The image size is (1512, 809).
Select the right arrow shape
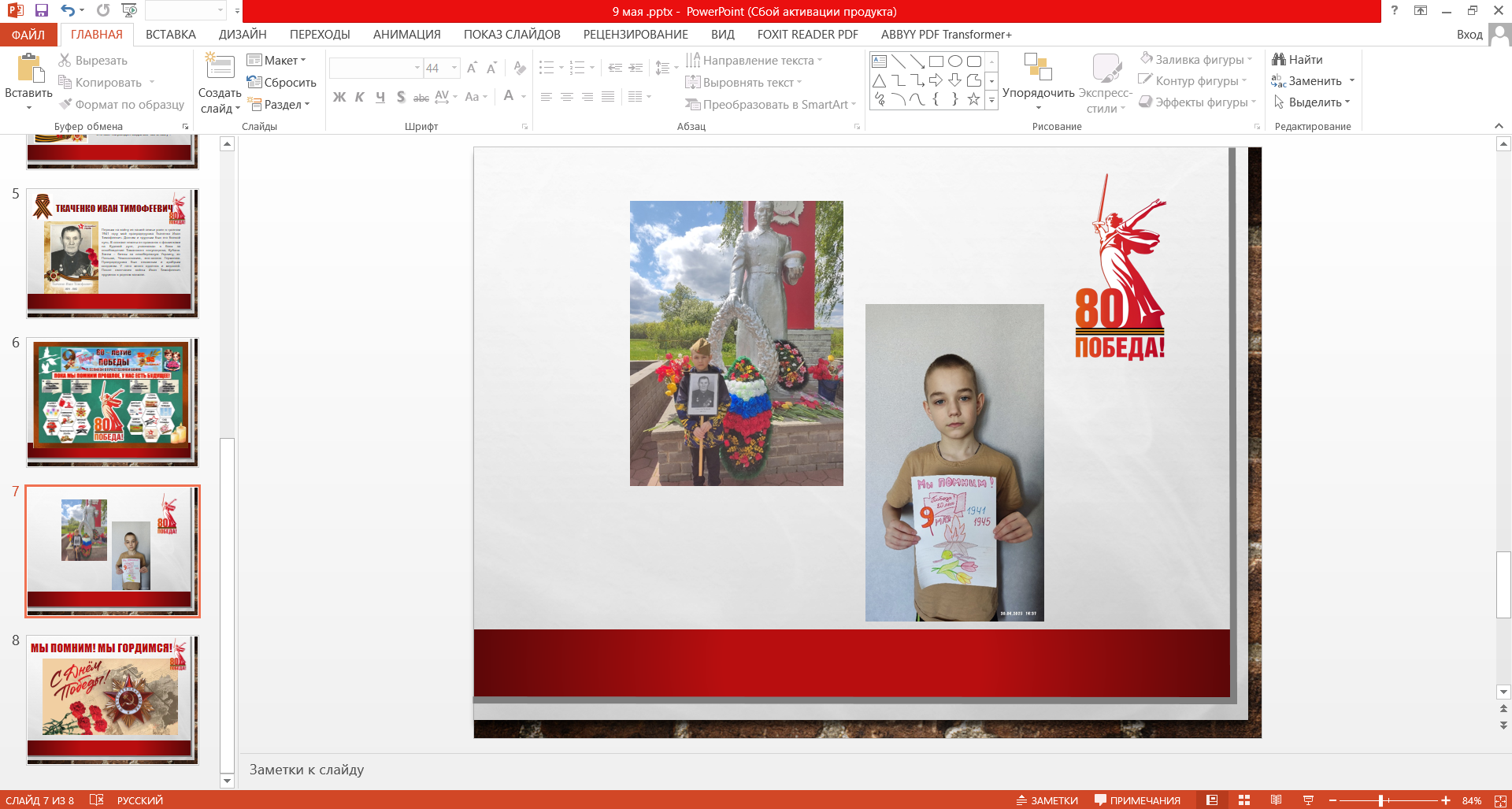click(x=936, y=80)
